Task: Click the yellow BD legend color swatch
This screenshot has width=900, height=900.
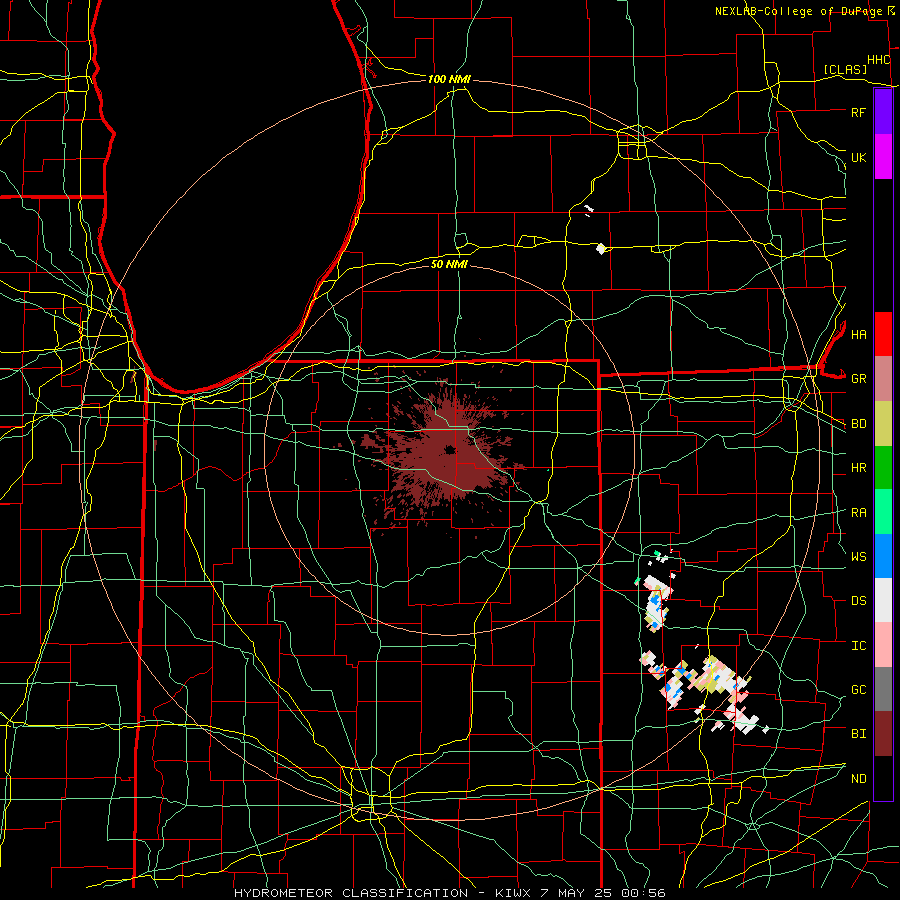Action: click(883, 424)
